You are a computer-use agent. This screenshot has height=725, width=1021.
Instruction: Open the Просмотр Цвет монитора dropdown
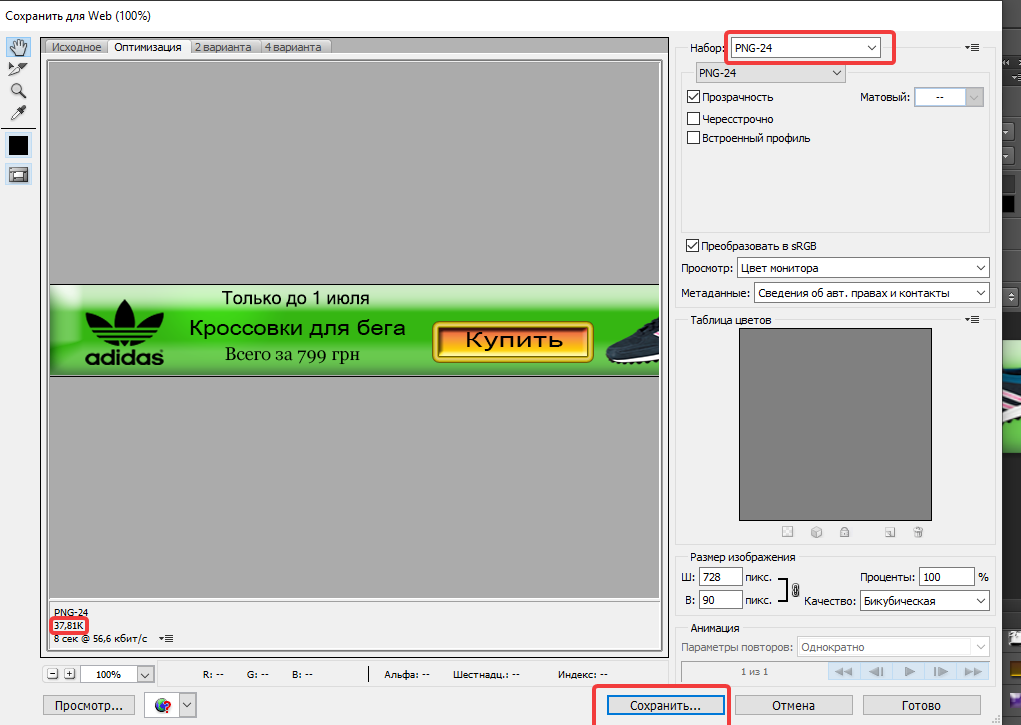point(863,268)
